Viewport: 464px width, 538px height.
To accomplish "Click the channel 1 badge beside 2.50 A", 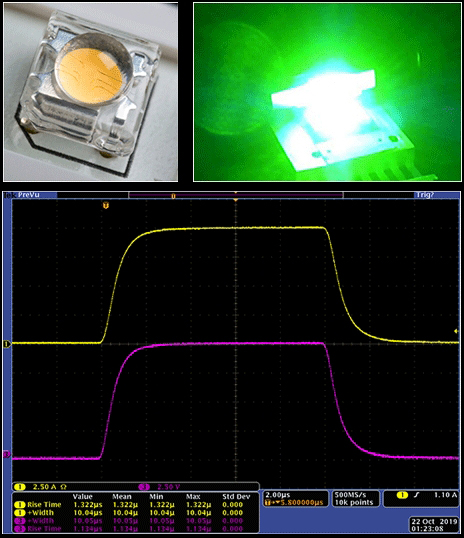I will pos(20,487).
